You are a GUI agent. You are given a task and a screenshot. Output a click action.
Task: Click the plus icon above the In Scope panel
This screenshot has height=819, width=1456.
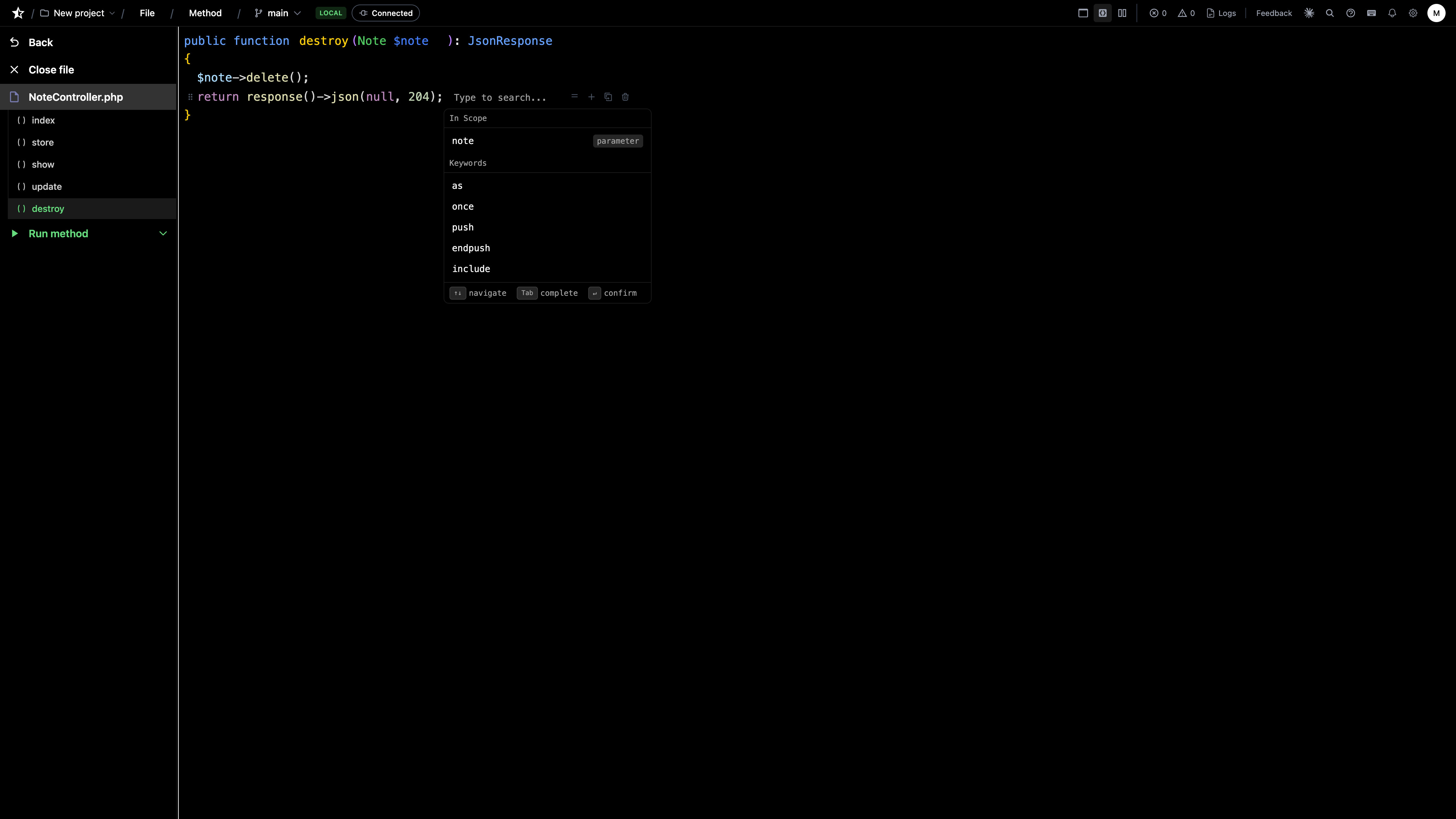coord(591,97)
